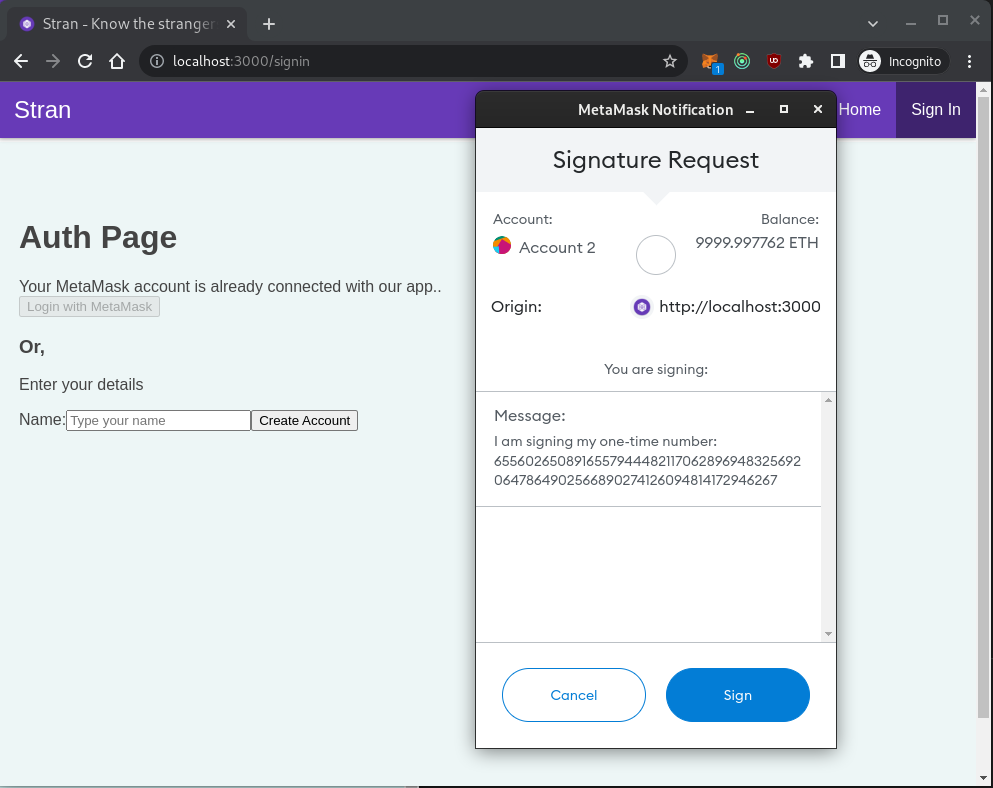Click the one-time number message text
Image resolution: width=993 pixels, height=788 pixels.
click(x=647, y=461)
